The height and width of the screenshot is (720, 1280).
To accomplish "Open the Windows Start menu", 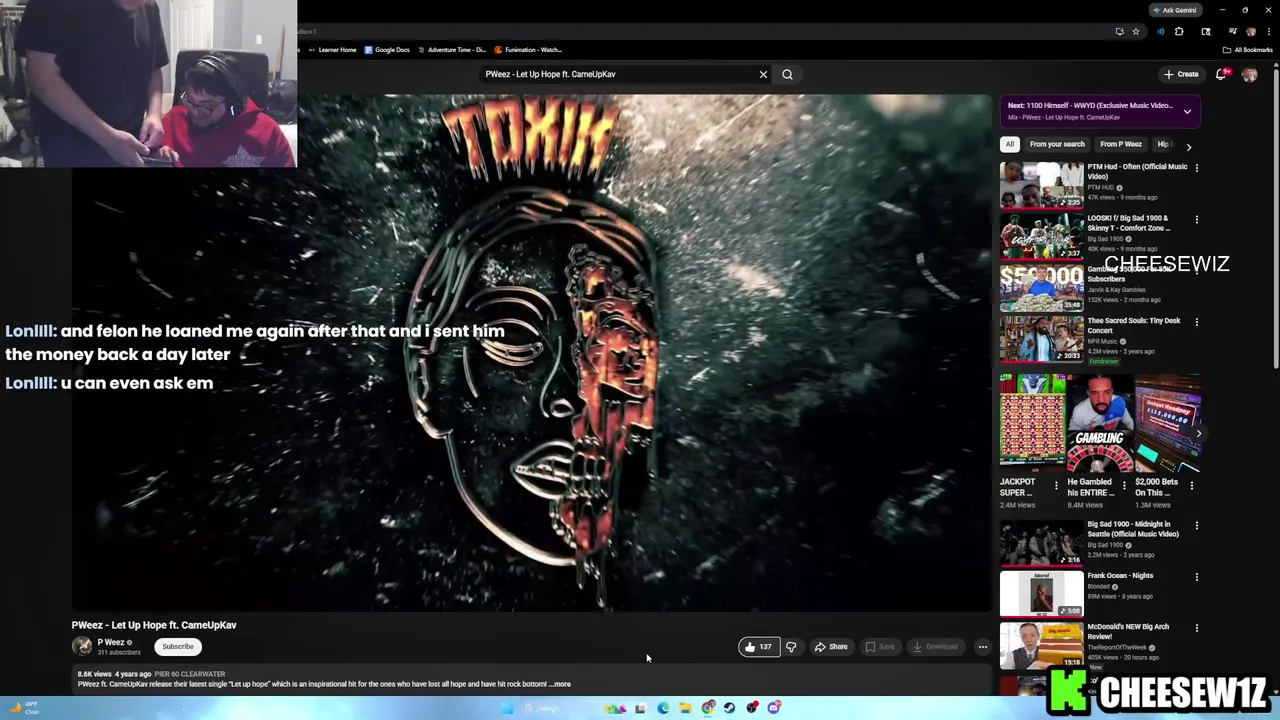I will pos(507,708).
